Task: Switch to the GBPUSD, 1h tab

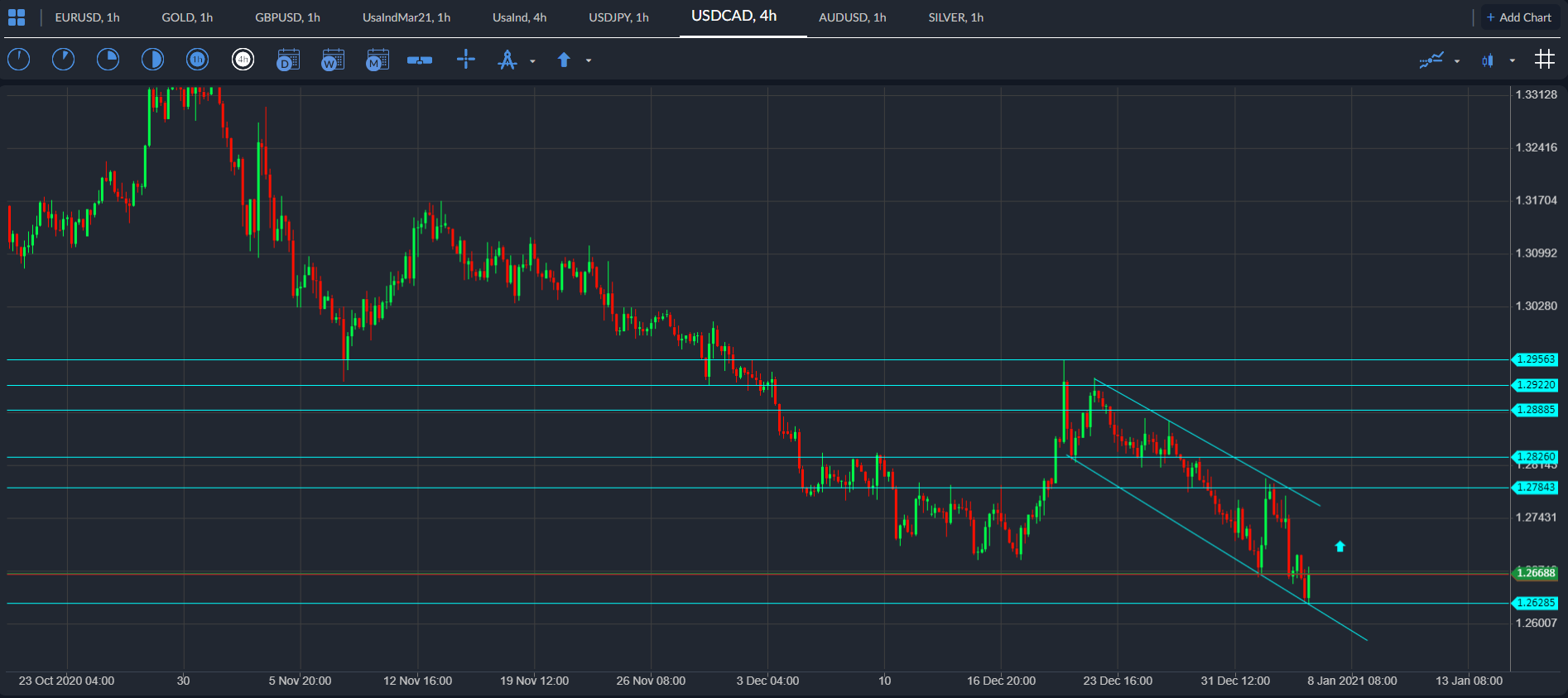Action: tap(287, 17)
